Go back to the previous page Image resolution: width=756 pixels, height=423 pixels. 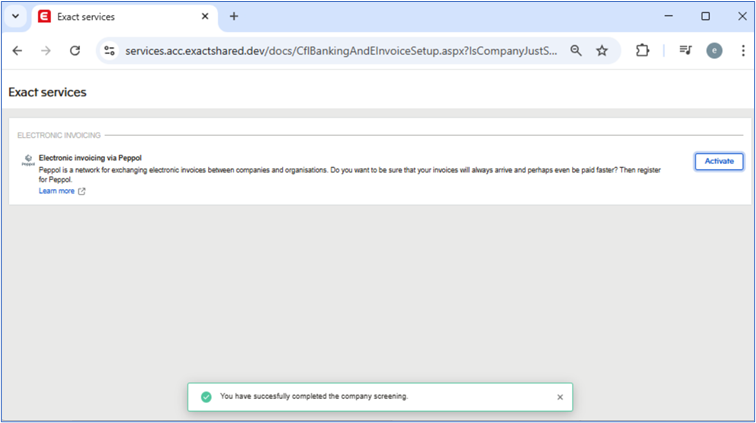pos(17,50)
